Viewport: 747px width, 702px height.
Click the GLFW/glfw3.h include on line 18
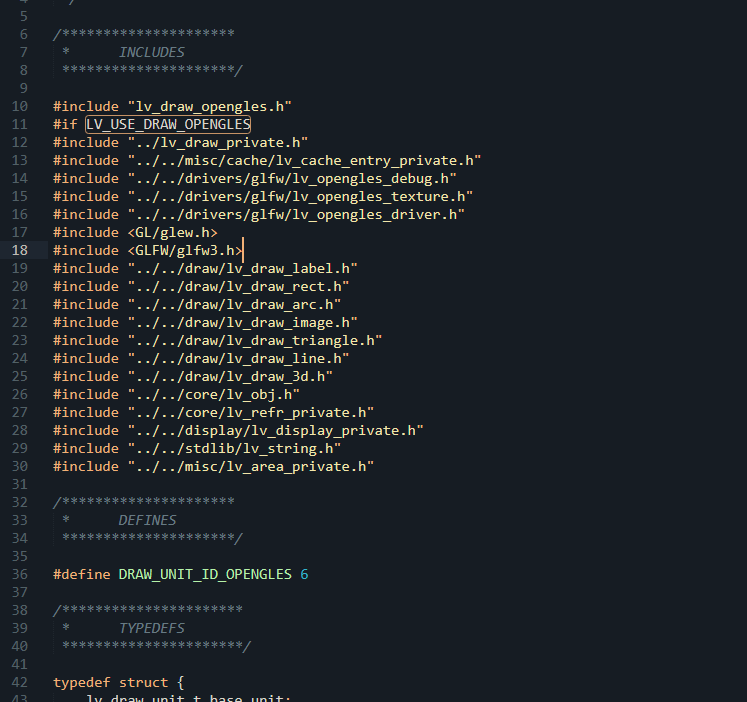[185, 251]
